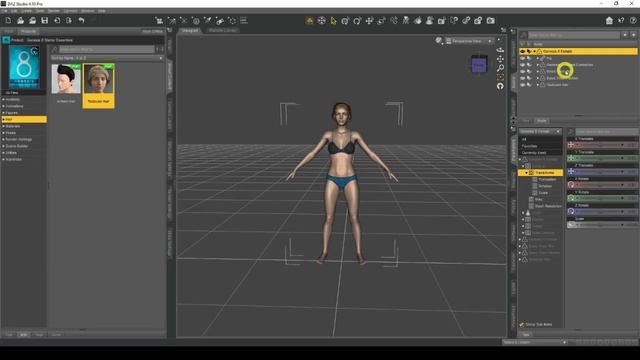This screenshot has height=360, width=640.
Task: Click the Render camera icon in toolbar
Action: coord(490,20)
